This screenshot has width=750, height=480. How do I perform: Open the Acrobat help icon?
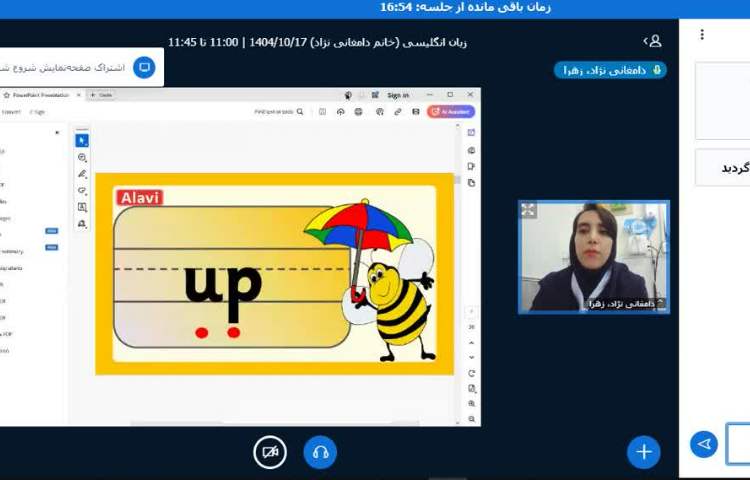(x=348, y=95)
